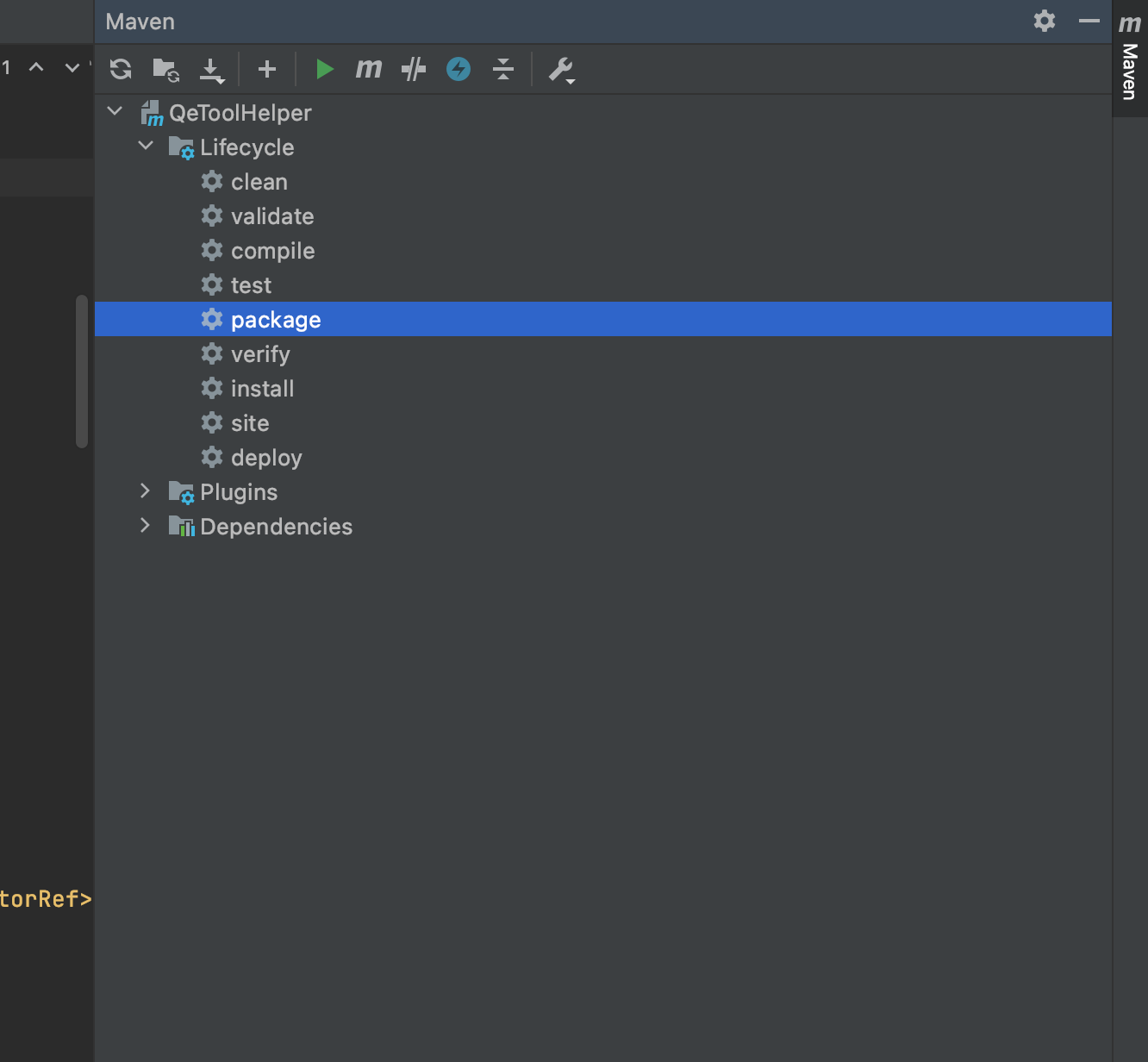1148x1062 pixels.
Task: Execute Maven goal with the m icon
Action: [368, 68]
